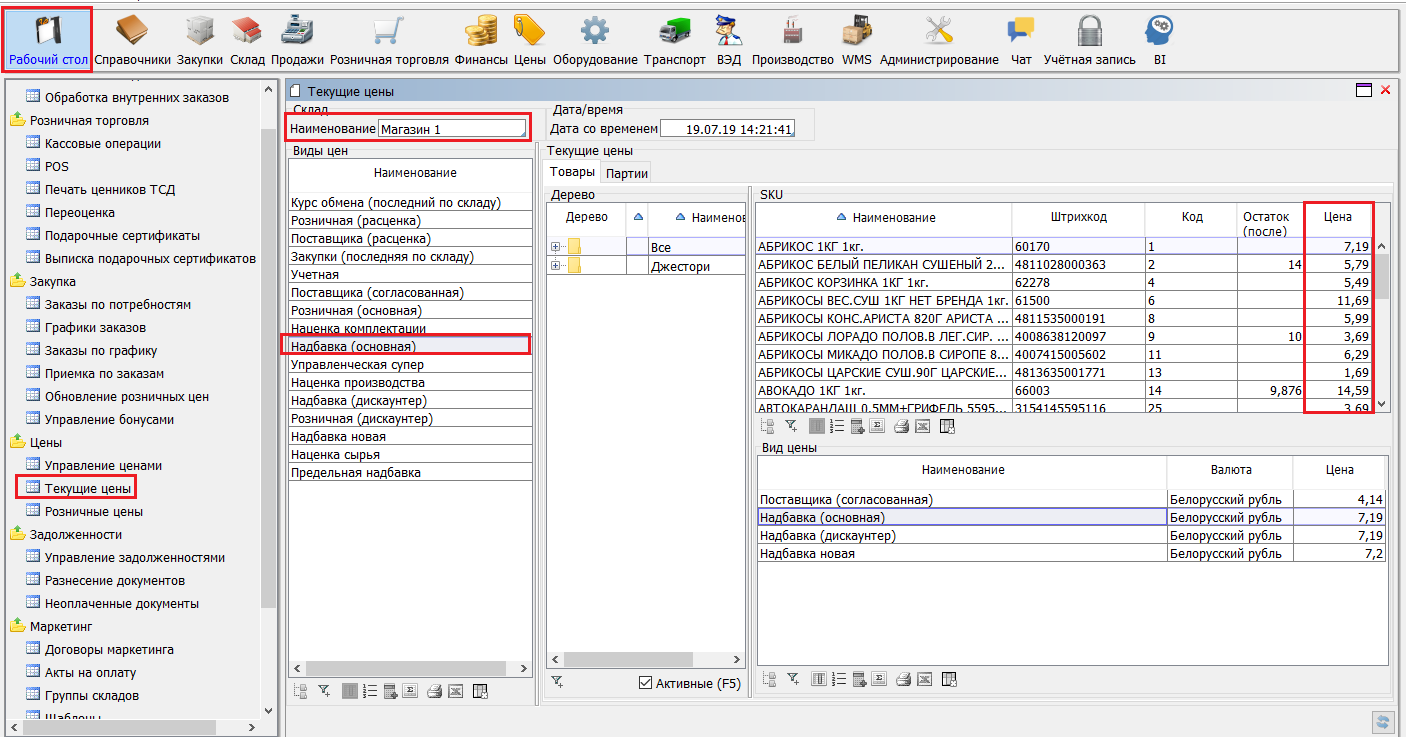Click filter icon below the Дерево panel

(557, 682)
